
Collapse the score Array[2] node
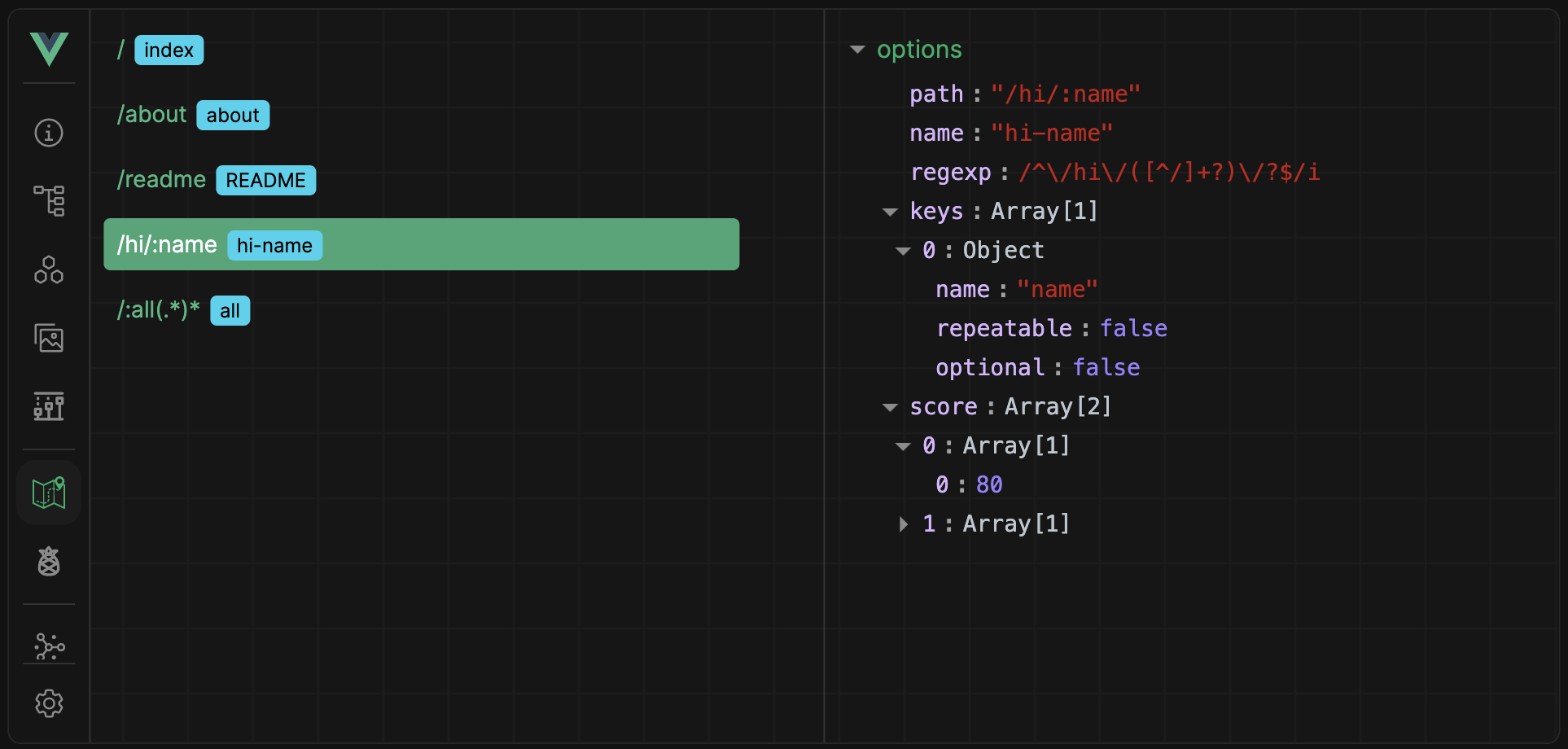(x=890, y=407)
